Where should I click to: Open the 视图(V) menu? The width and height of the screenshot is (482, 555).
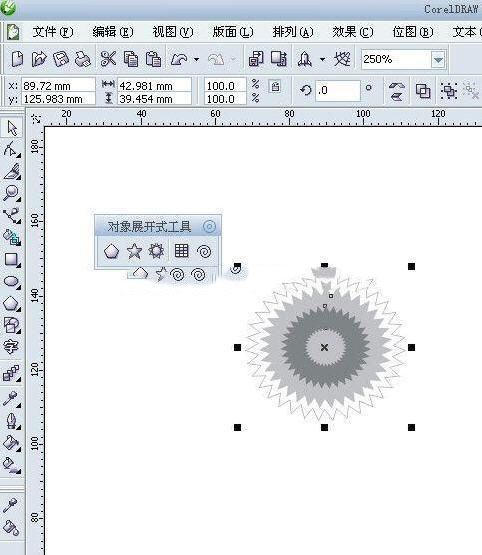pyautogui.click(x=173, y=32)
